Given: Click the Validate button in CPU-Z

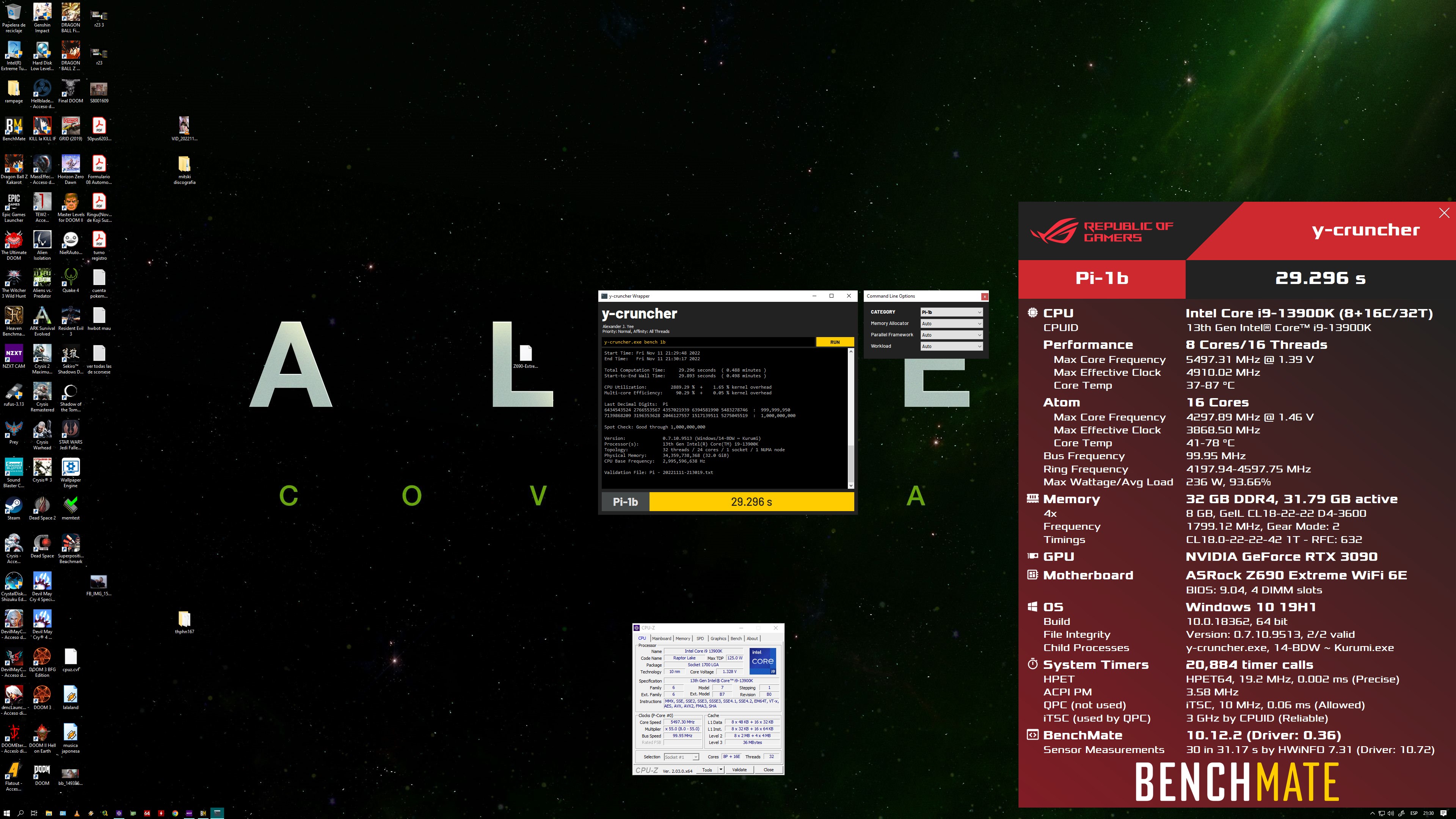Looking at the screenshot, I should [739, 769].
